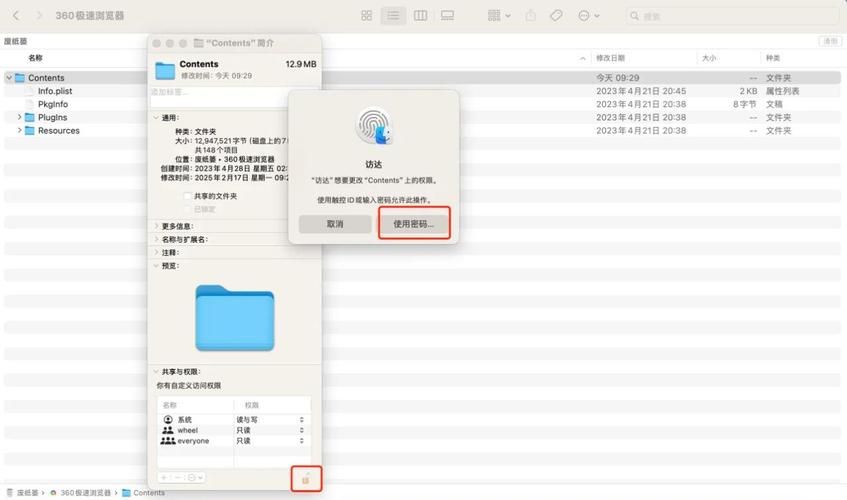Sort by 修改日期 column header
847x500 pixels.
coord(610,58)
